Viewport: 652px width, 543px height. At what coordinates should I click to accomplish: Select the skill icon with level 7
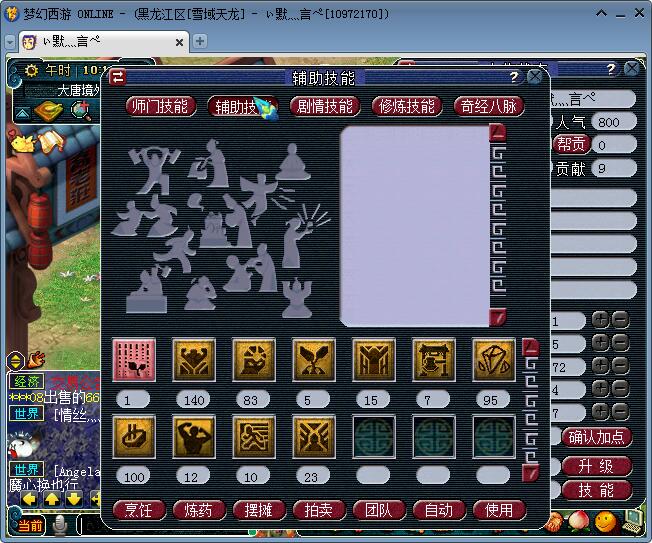click(433, 360)
